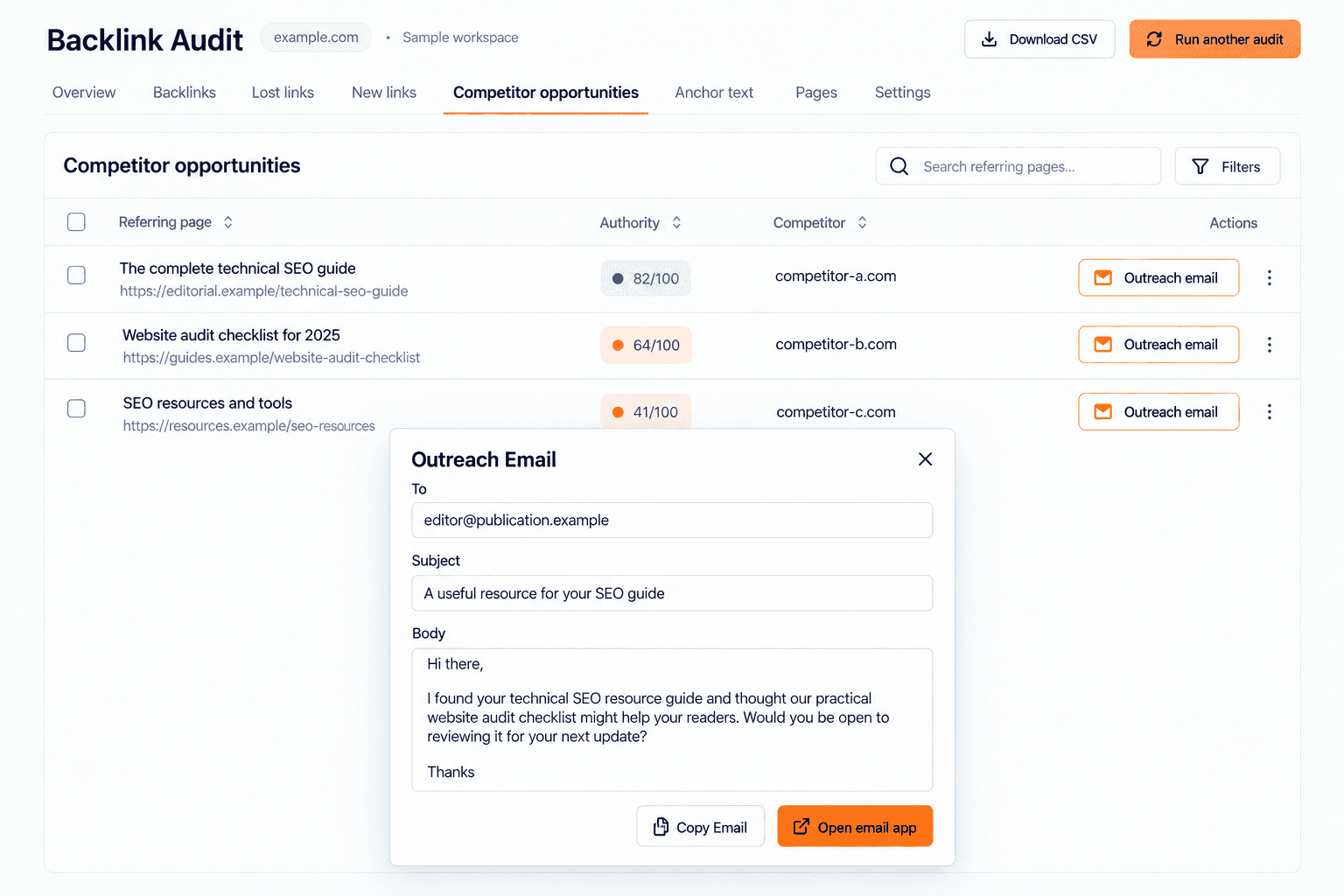The image size is (1344, 896).
Task: Open the website-audit-checklist referring URL
Action: (271, 358)
